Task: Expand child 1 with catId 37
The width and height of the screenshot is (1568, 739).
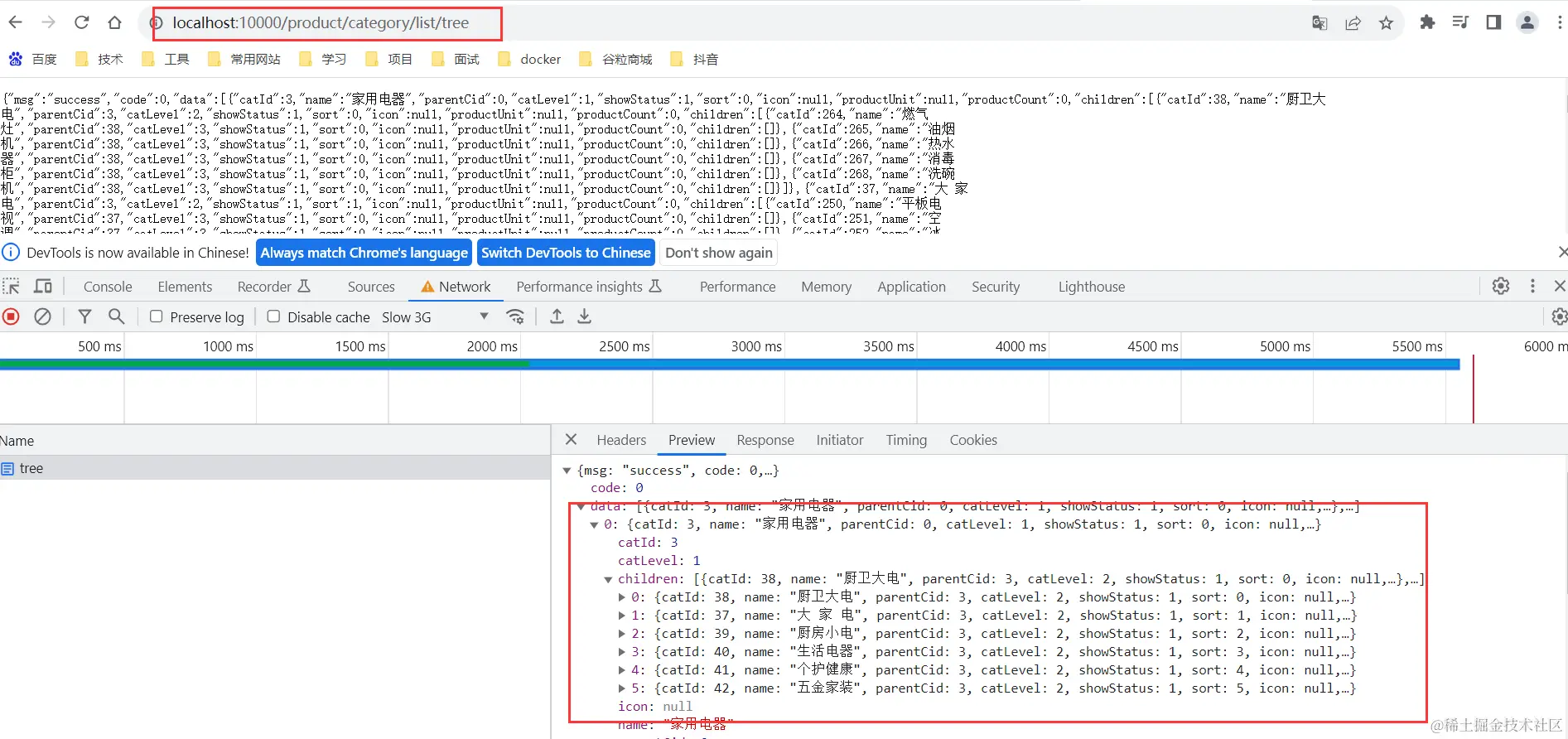Action: (x=622, y=616)
